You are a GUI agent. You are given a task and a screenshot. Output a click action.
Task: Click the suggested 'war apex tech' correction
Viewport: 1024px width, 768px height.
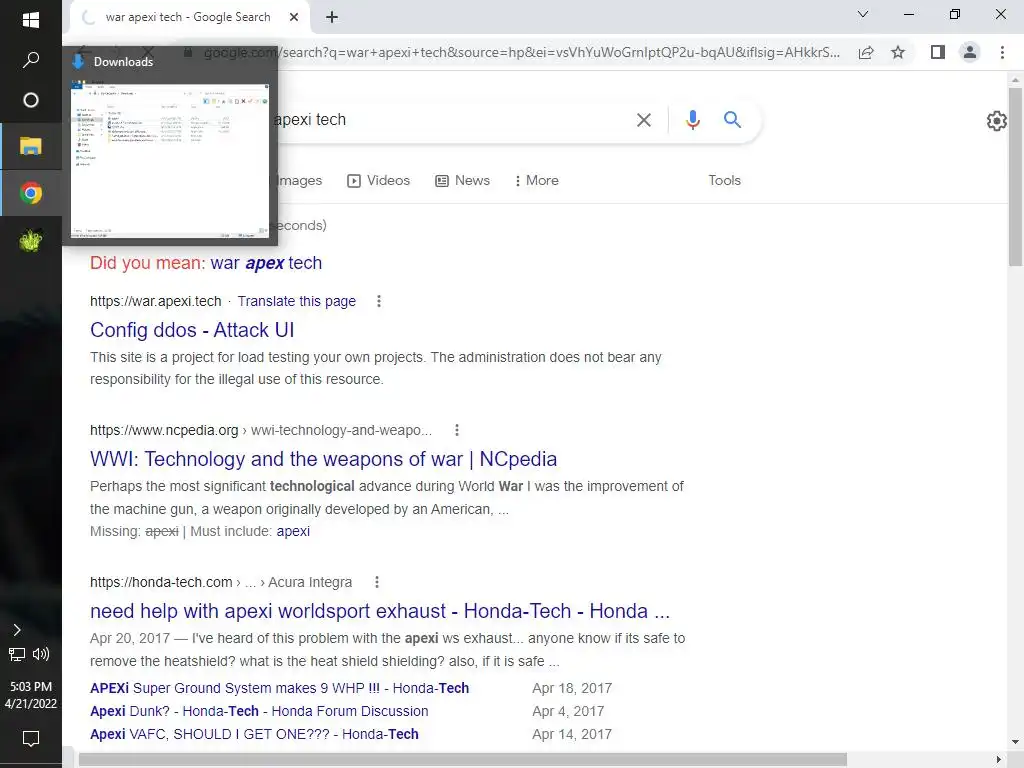point(266,263)
